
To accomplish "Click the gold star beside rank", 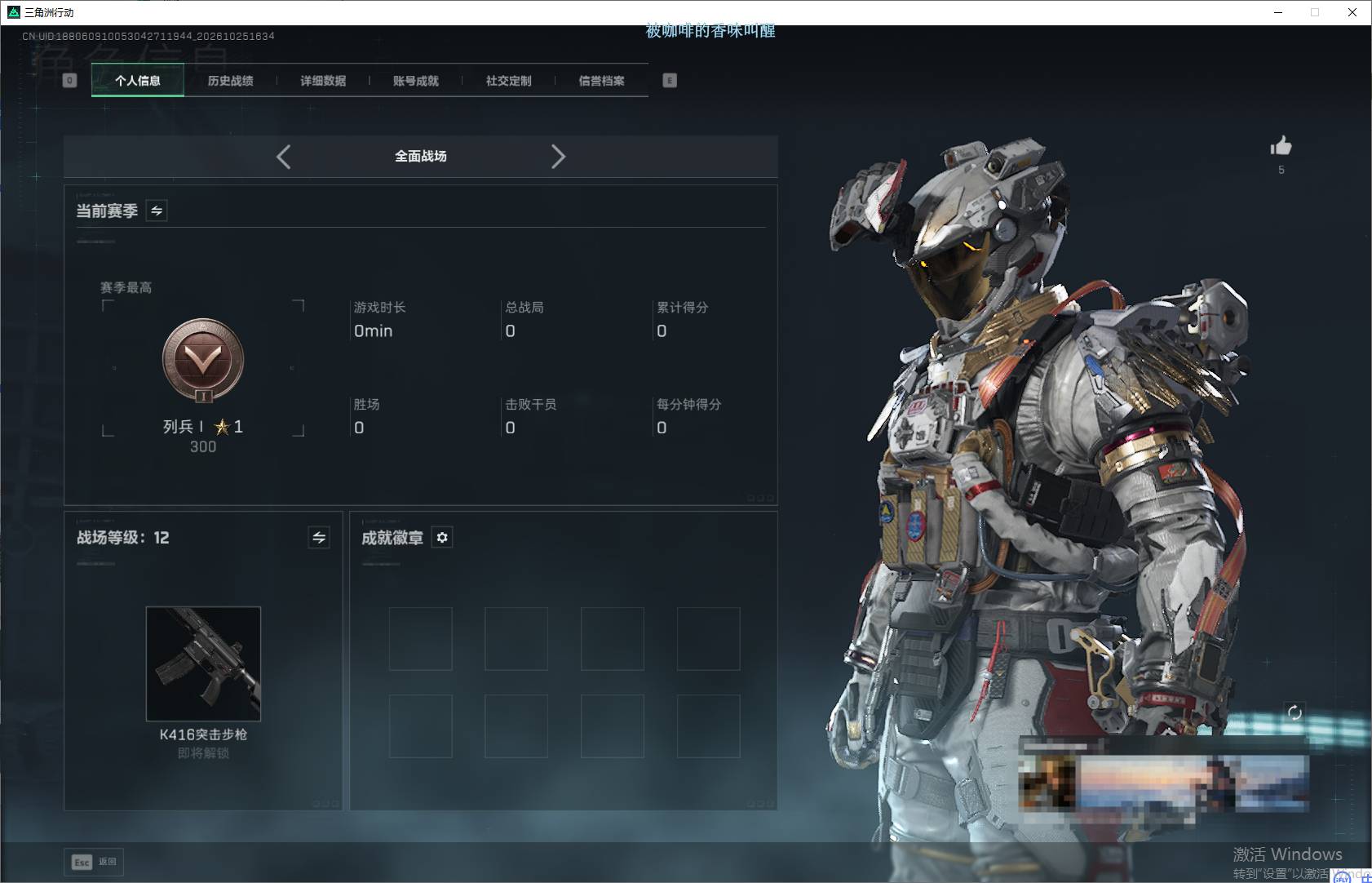I will tap(221, 427).
